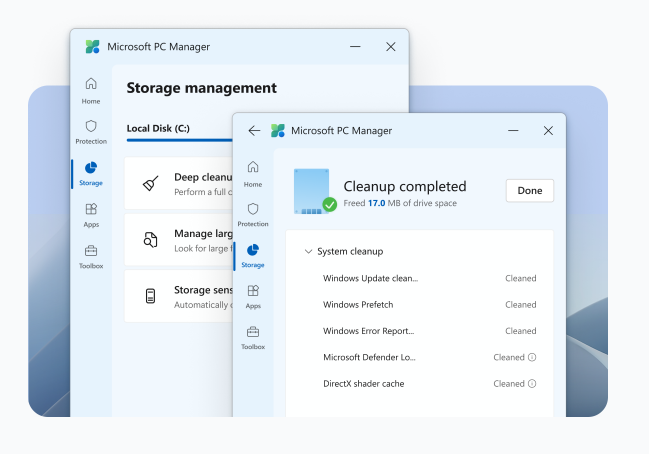Open the Deep cleanup card
This screenshot has height=454, width=649.
click(178, 183)
